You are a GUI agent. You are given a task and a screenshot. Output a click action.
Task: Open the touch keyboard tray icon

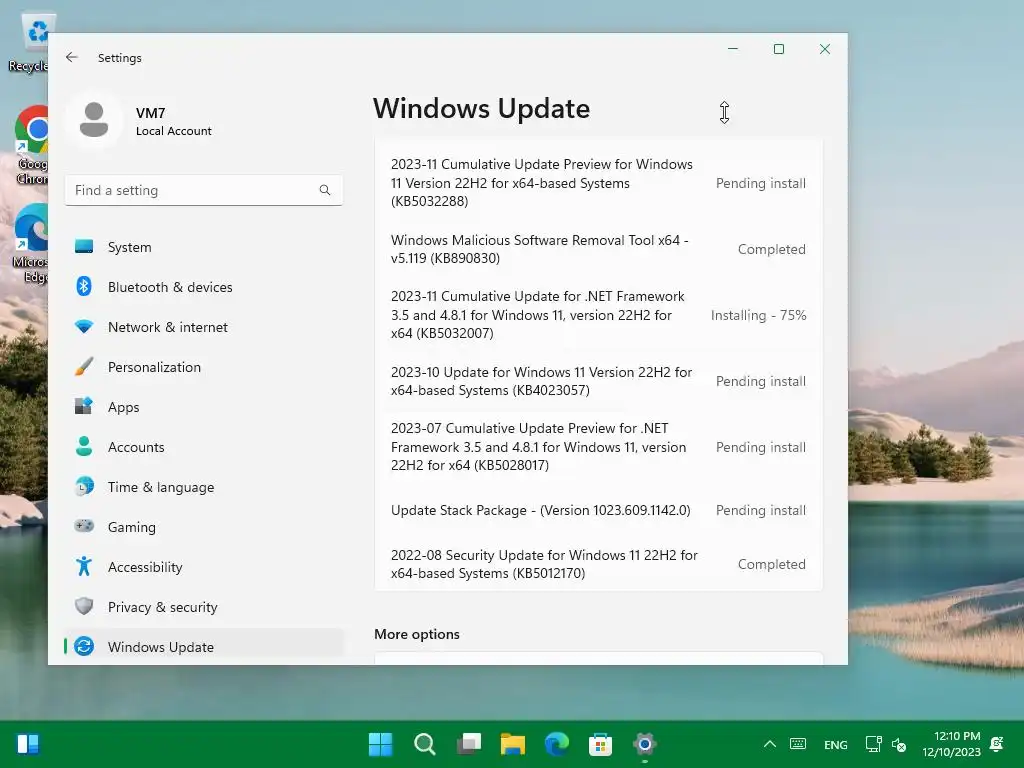[798, 744]
